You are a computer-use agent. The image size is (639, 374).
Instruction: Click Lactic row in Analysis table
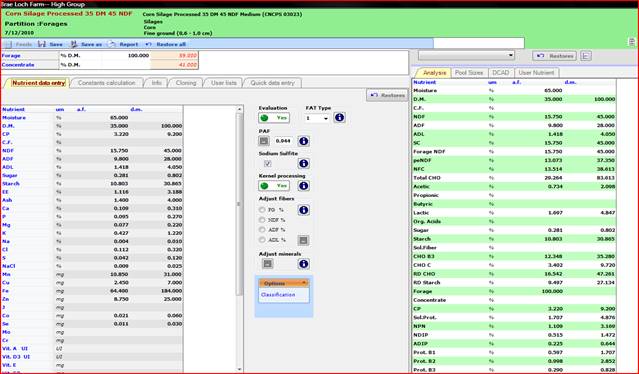click(514, 213)
